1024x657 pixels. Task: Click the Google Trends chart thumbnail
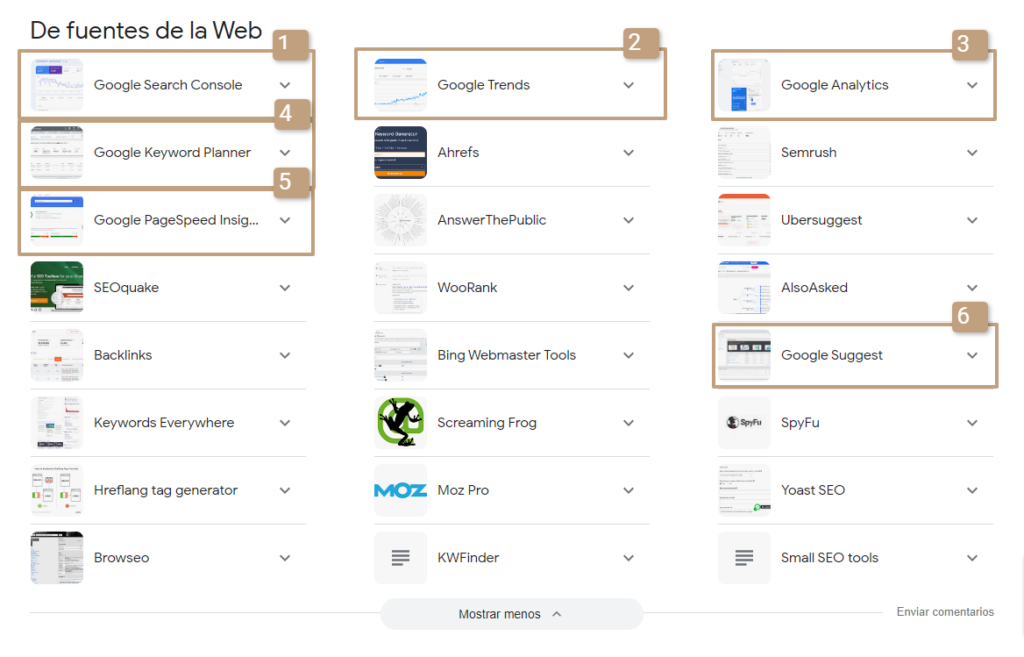click(x=400, y=85)
